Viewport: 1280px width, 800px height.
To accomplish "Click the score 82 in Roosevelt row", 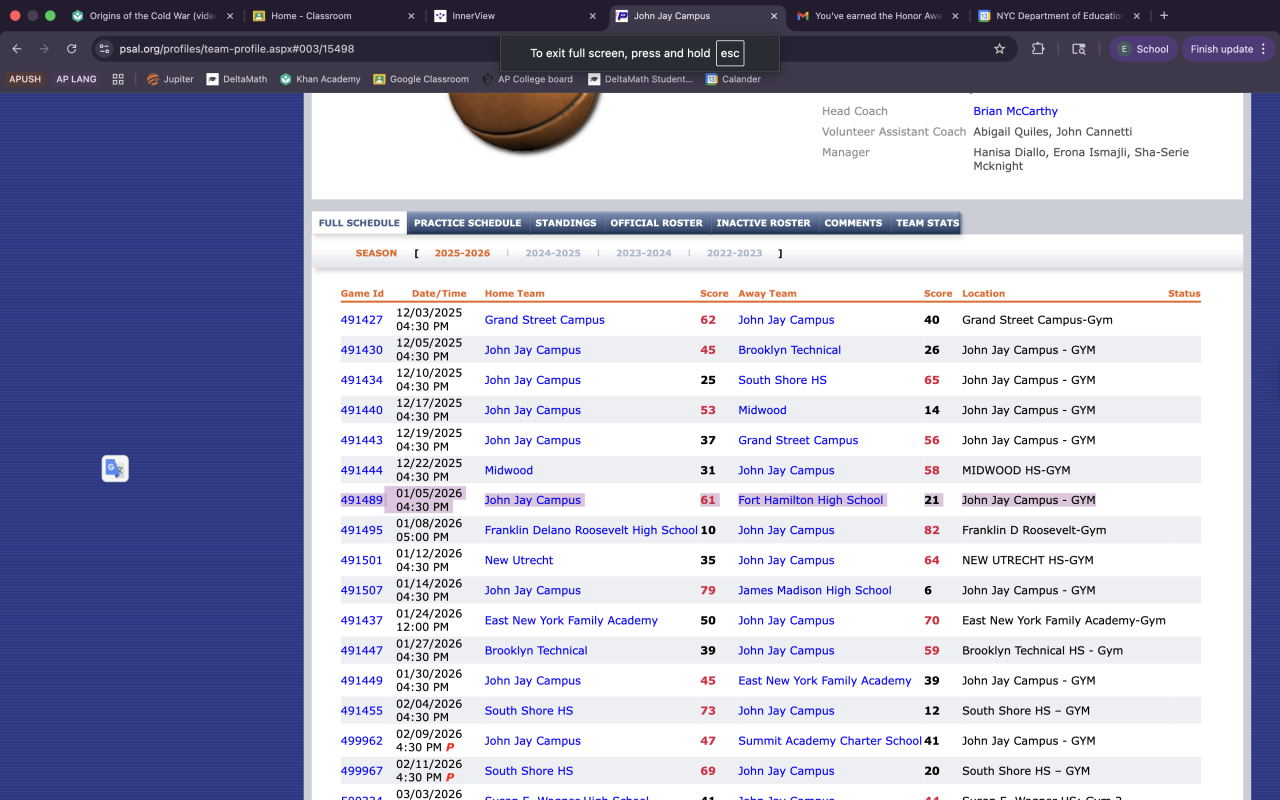I will point(932,530).
